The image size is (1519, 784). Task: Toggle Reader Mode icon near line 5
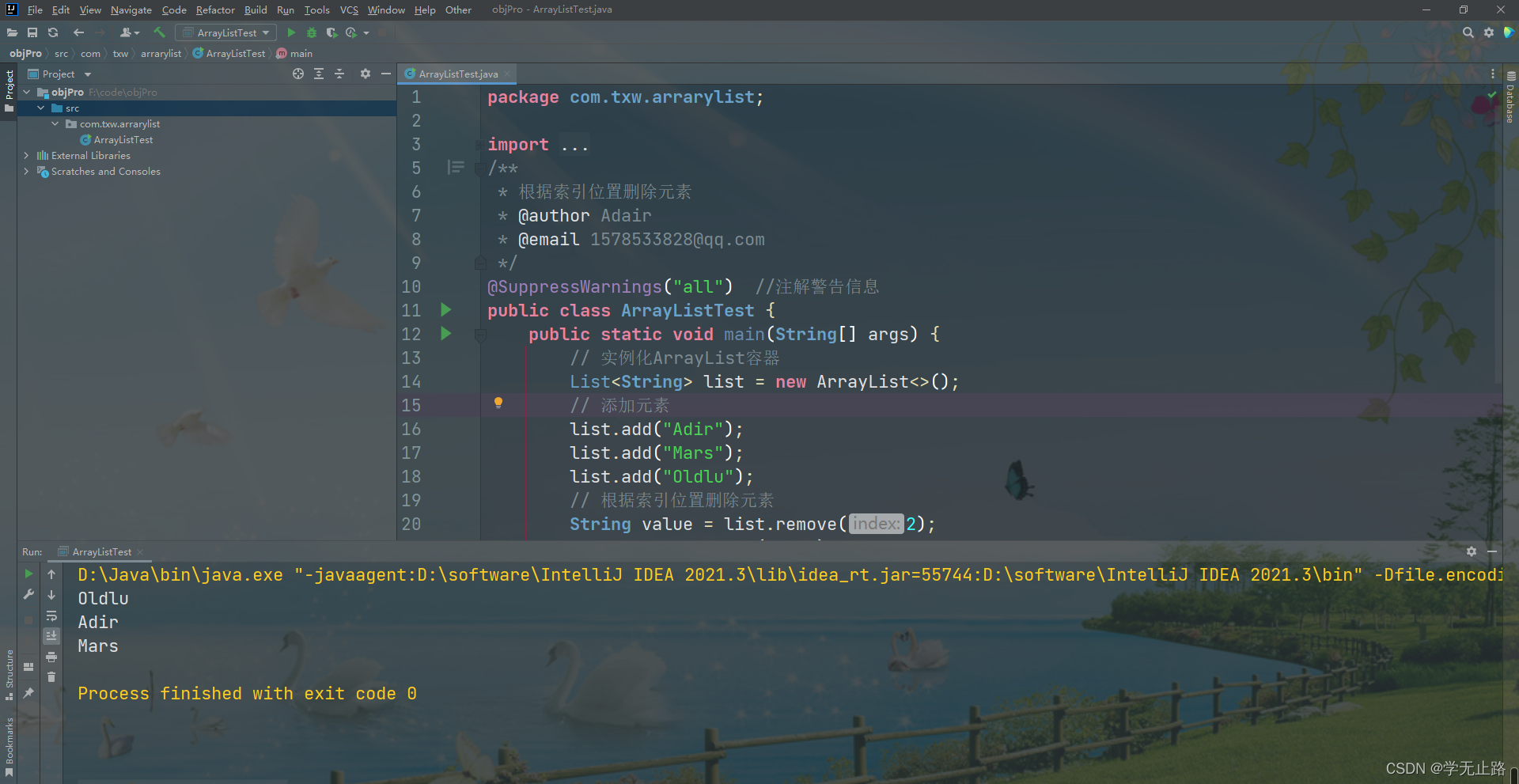pos(456,167)
